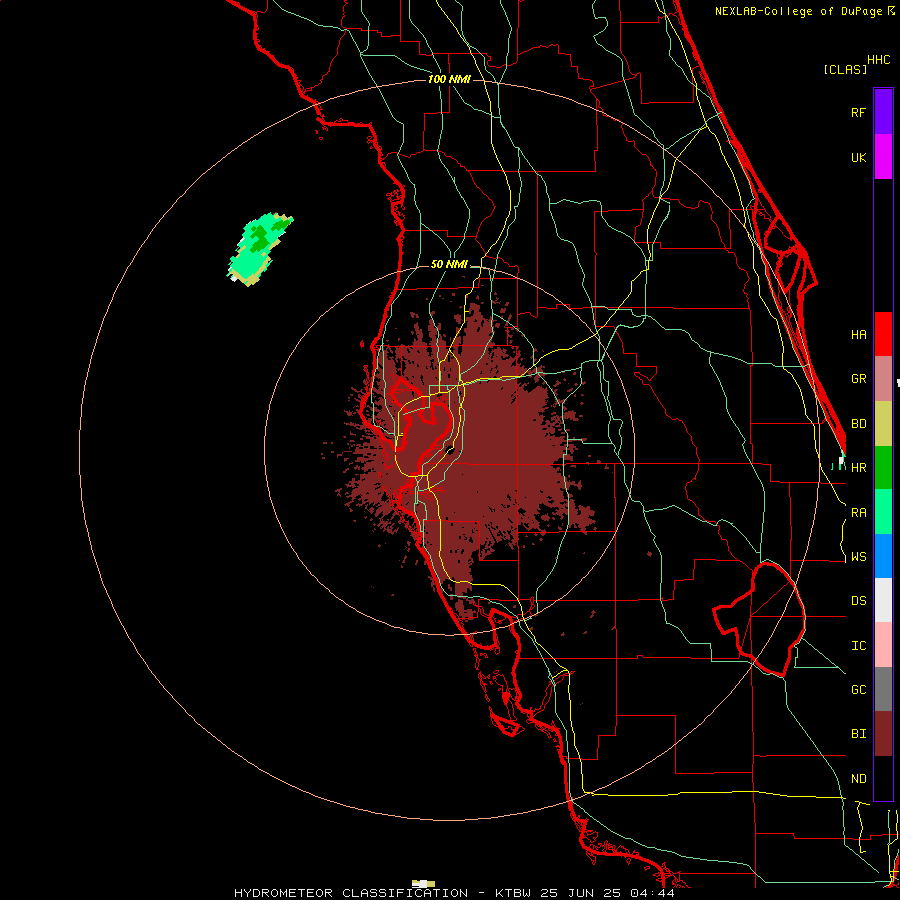Click the 'DS' legend label
900x900 pixels.
click(858, 601)
